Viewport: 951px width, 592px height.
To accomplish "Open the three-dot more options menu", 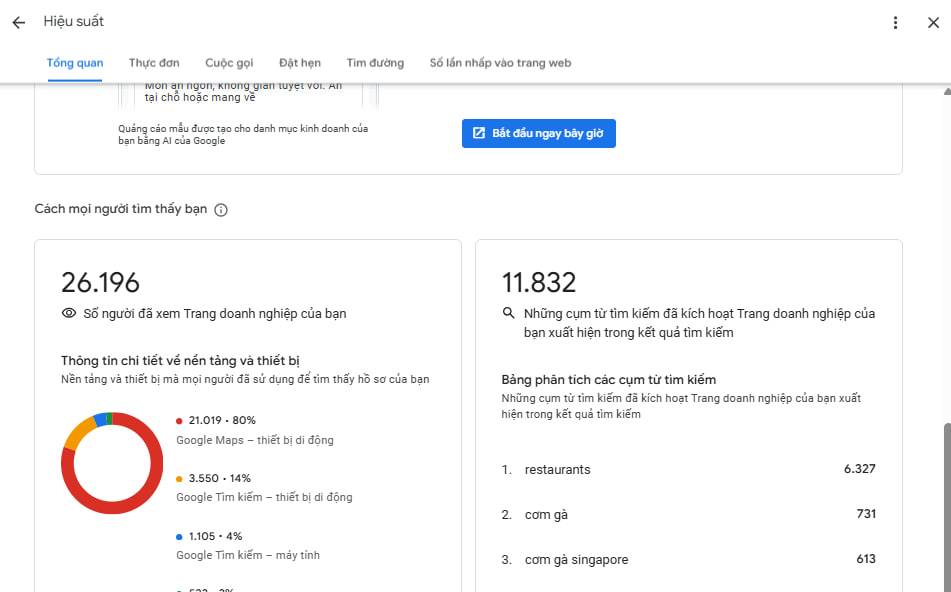I will click(x=895, y=22).
